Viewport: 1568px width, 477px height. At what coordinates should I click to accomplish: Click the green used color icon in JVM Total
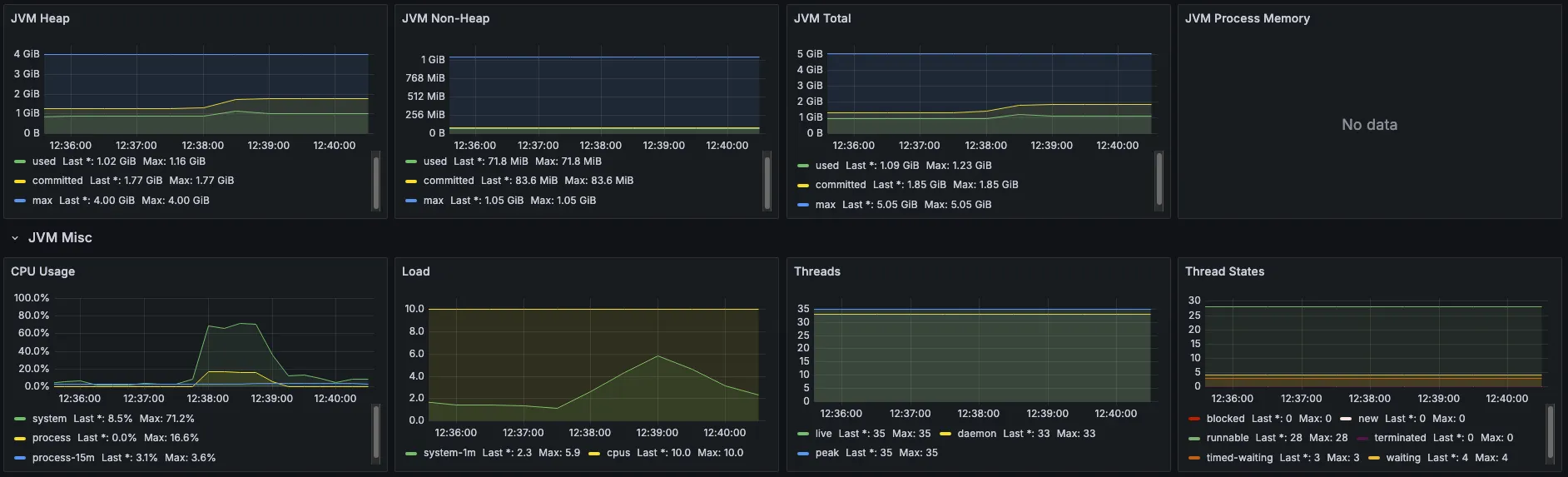click(802, 166)
